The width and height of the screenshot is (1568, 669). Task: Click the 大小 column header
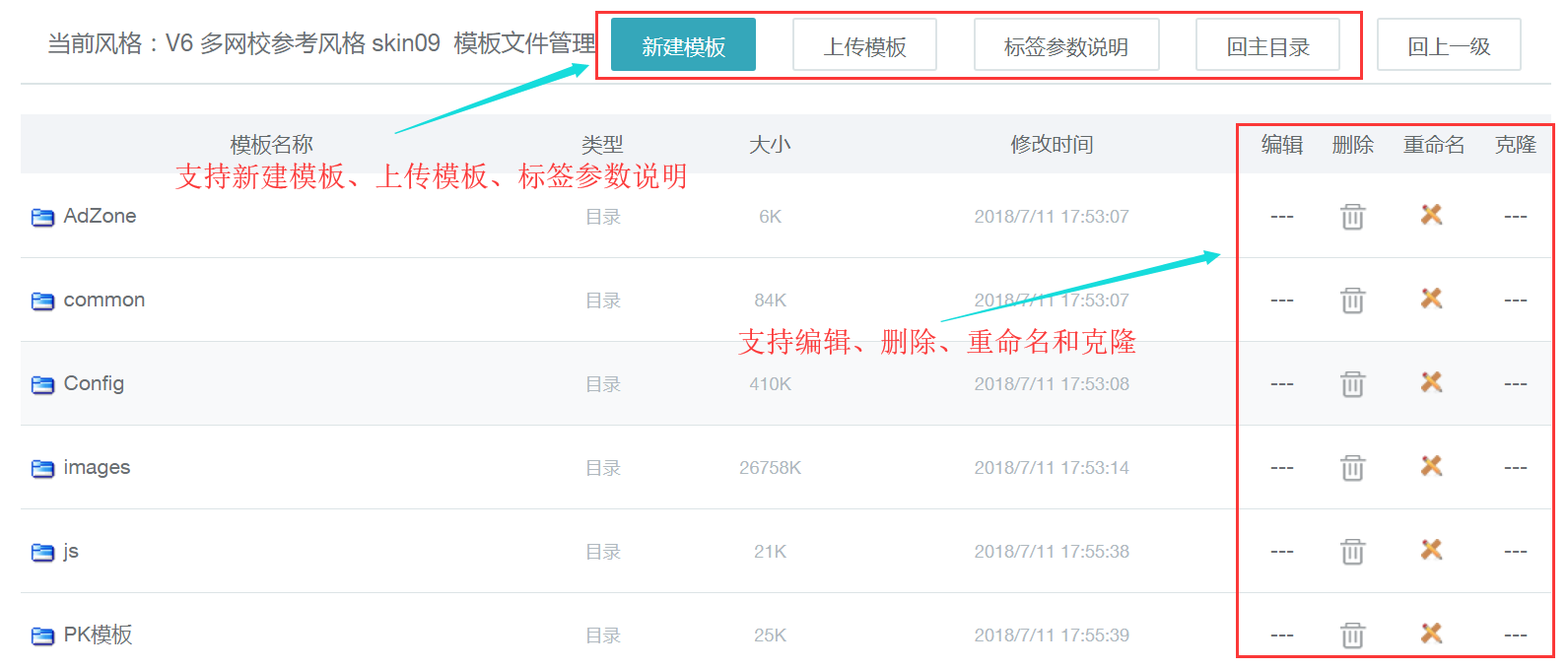click(770, 145)
